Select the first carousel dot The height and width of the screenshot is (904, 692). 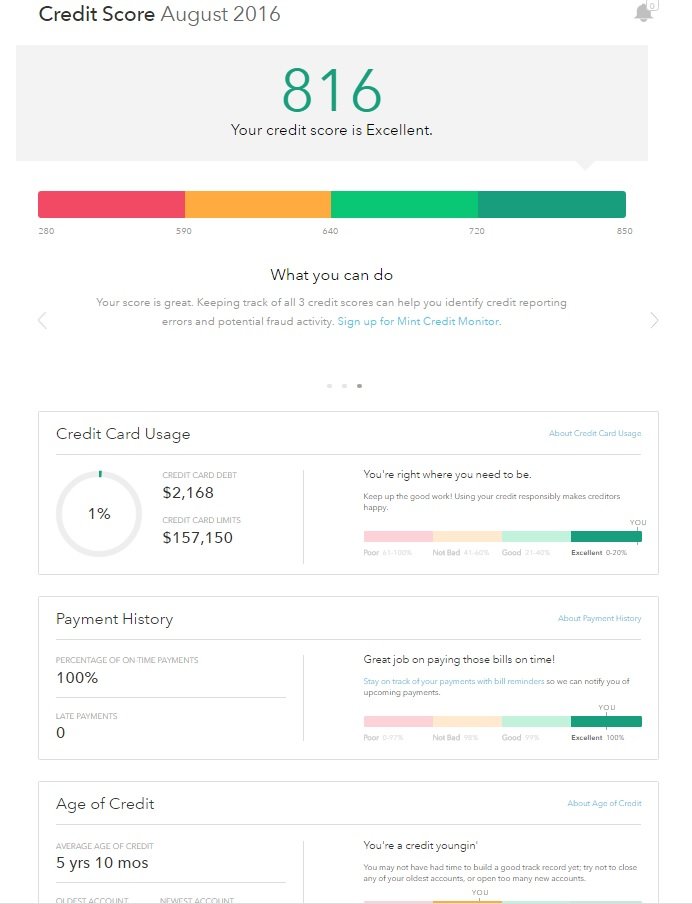[329, 385]
